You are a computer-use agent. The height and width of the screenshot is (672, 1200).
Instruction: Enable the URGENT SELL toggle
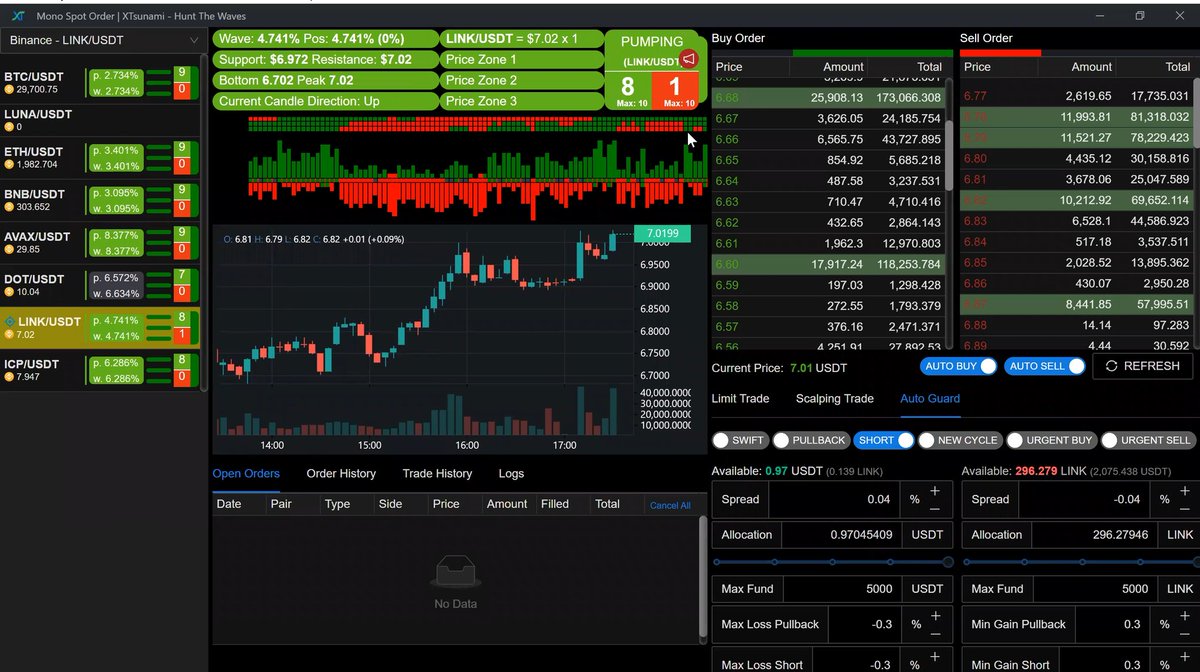1148,440
